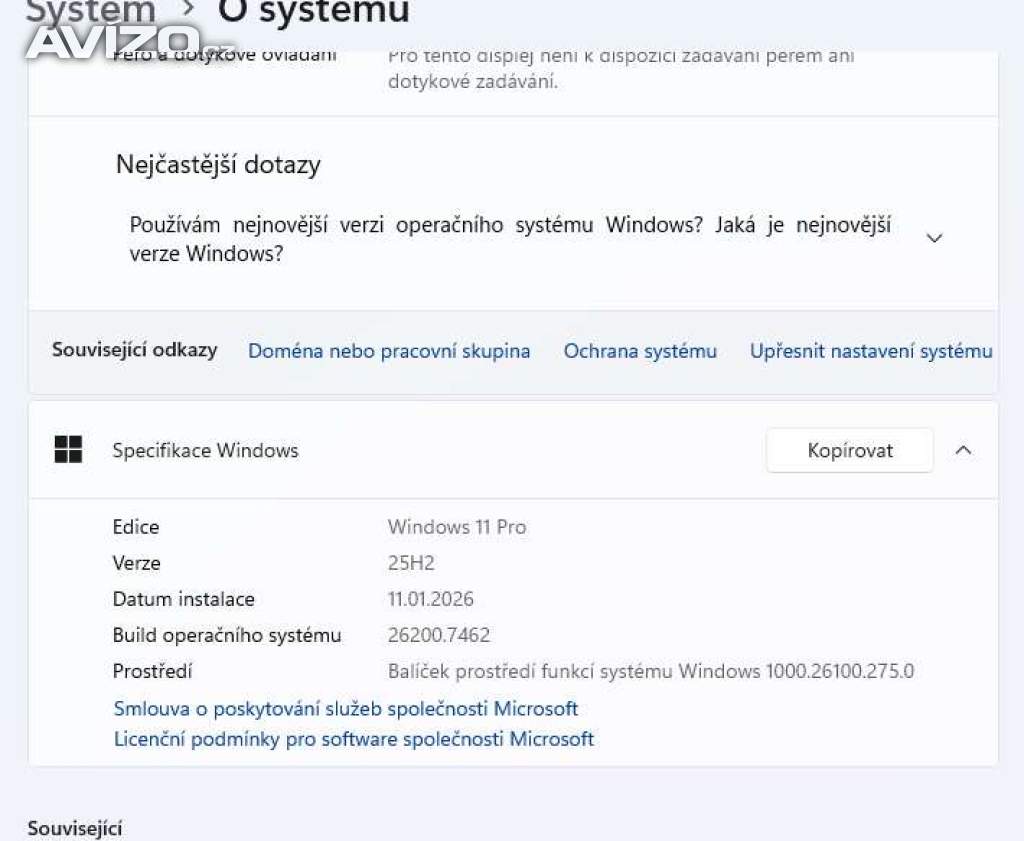The image size is (1024, 841).
Task: Copy Windows specs with the Kopírovat button
Action: coord(850,451)
